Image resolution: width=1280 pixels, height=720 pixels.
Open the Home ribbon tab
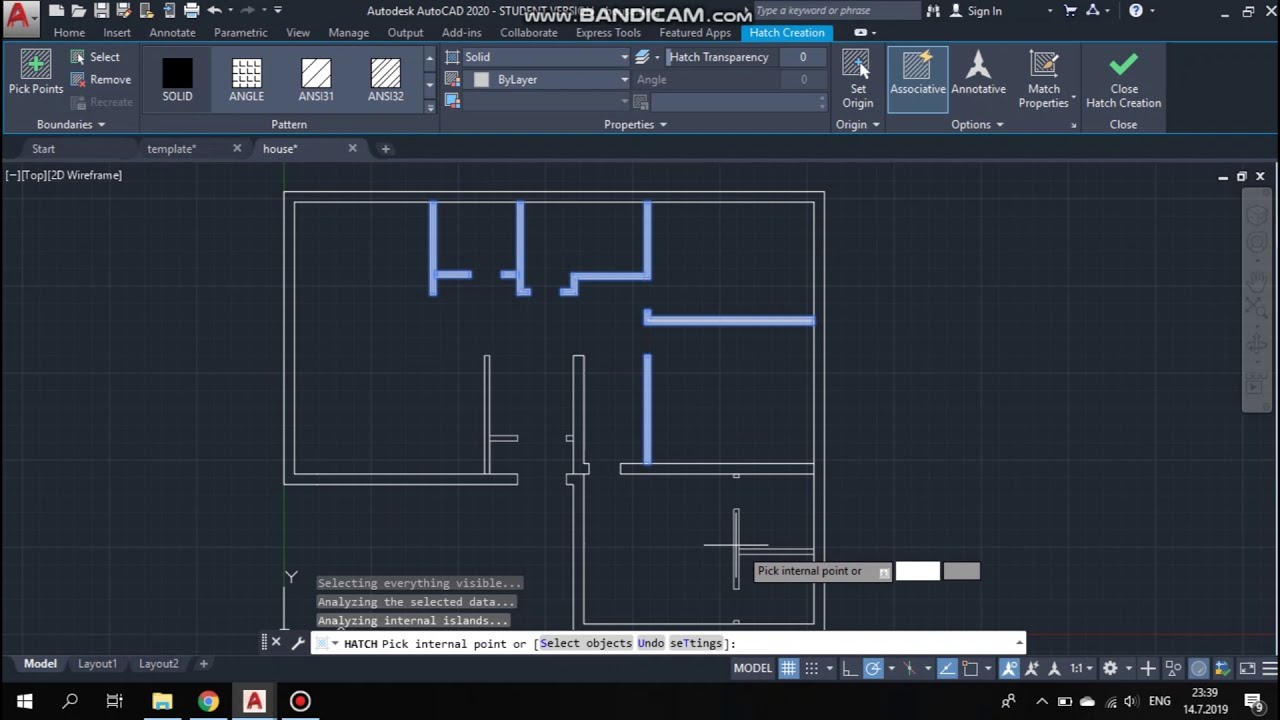pos(69,33)
